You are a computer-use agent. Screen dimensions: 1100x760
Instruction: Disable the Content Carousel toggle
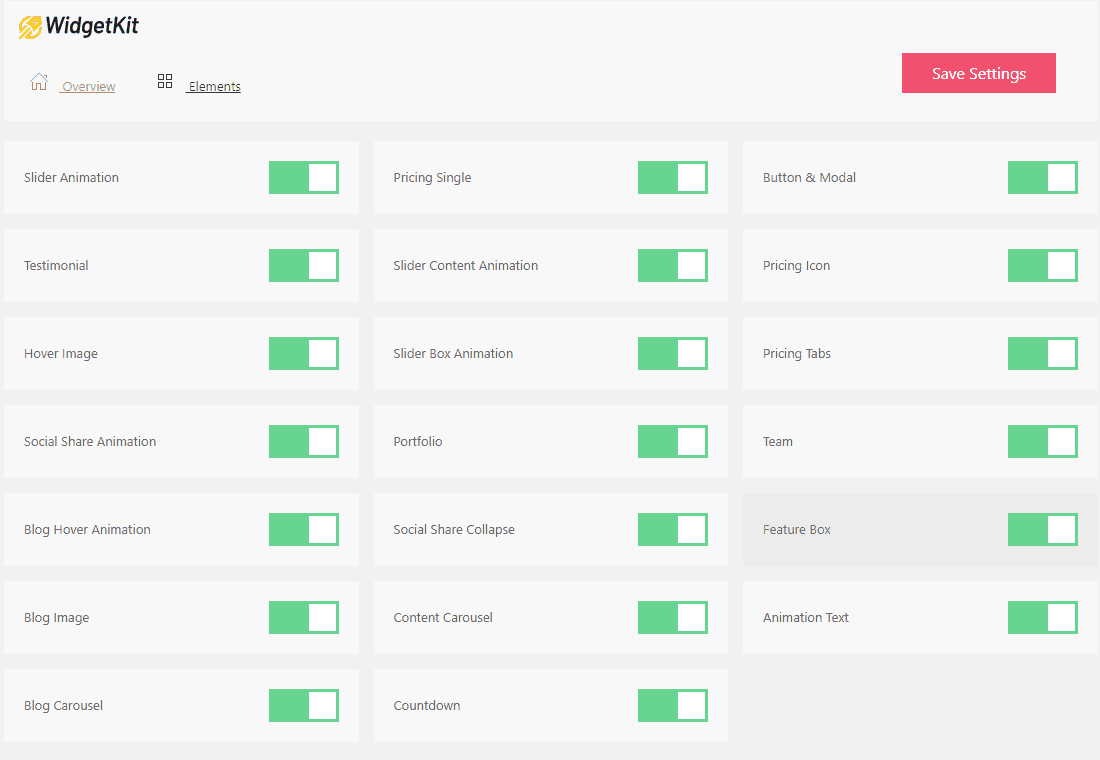(673, 618)
